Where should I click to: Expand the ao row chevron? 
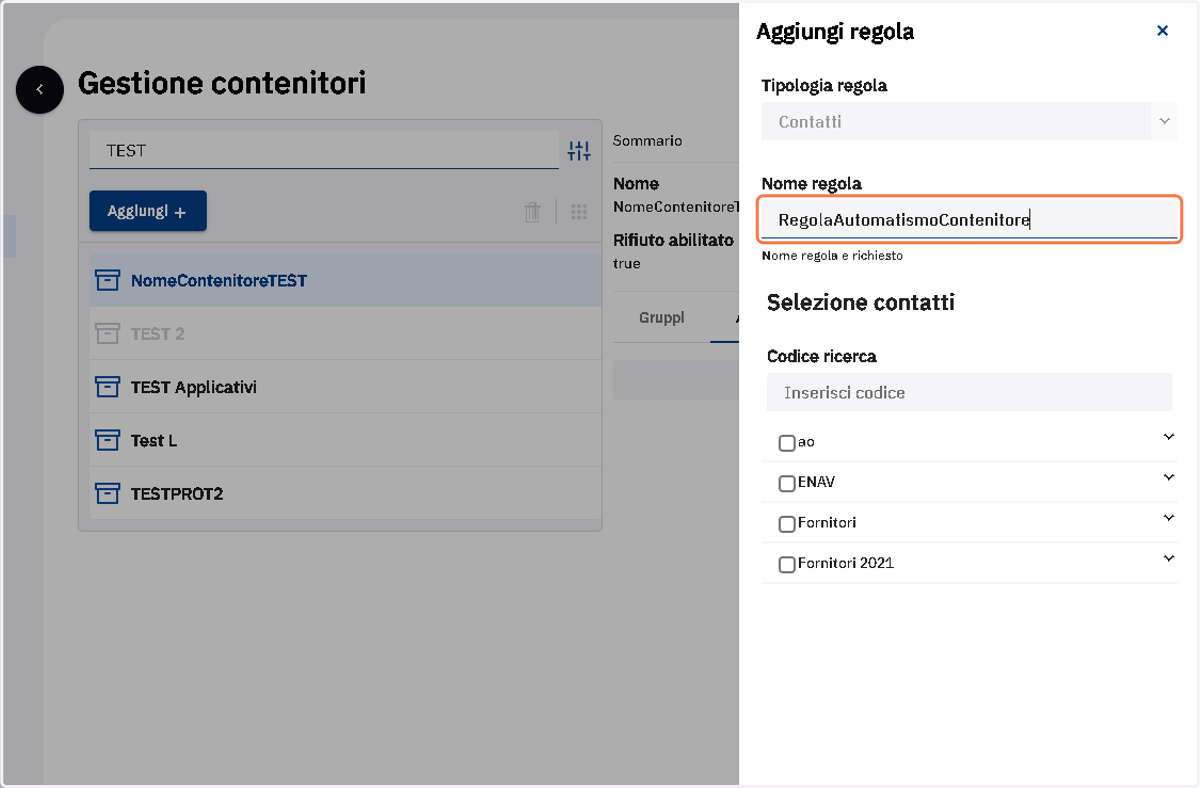[1169, 437]
